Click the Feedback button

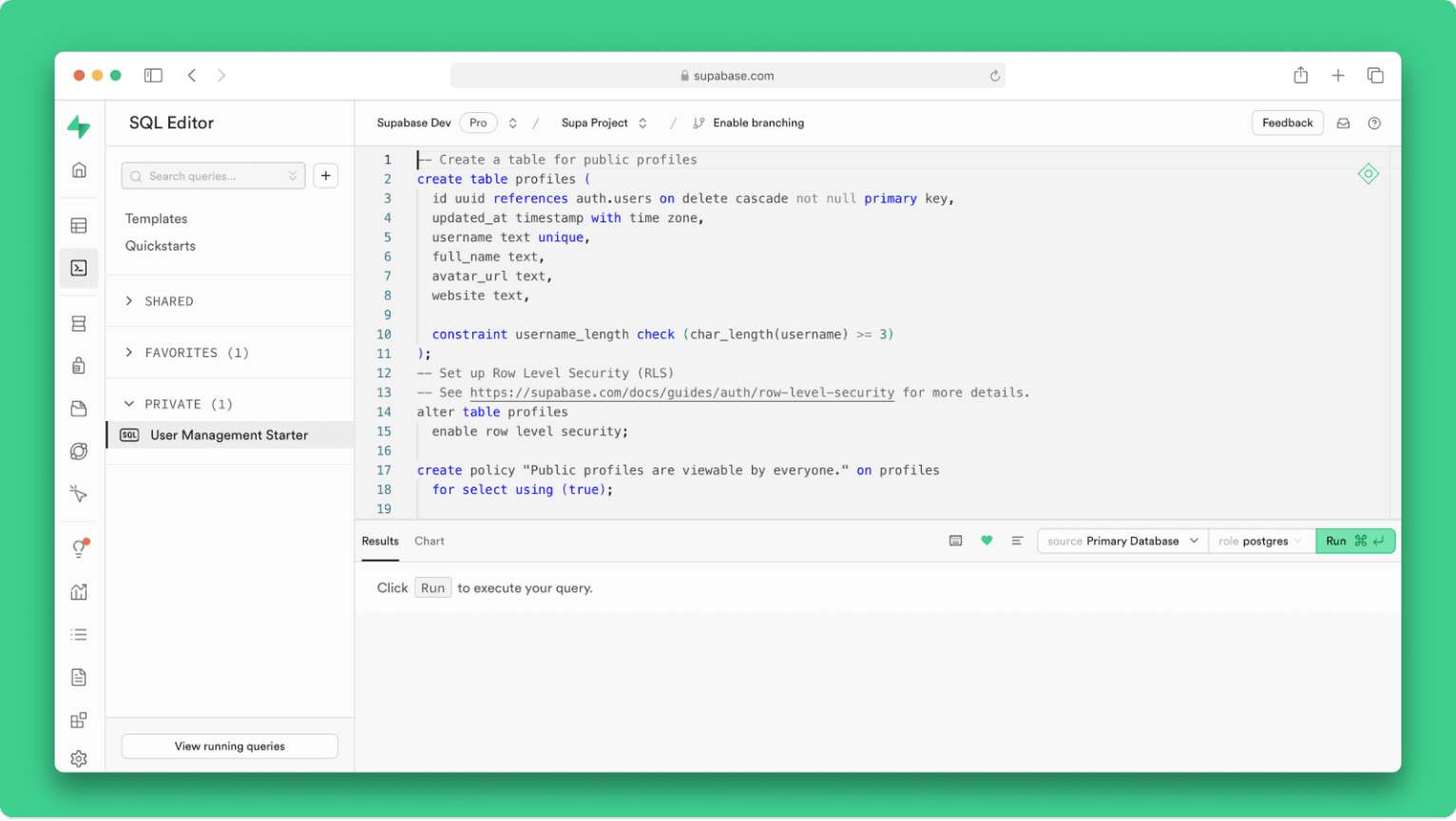[x=1288, y=124]
